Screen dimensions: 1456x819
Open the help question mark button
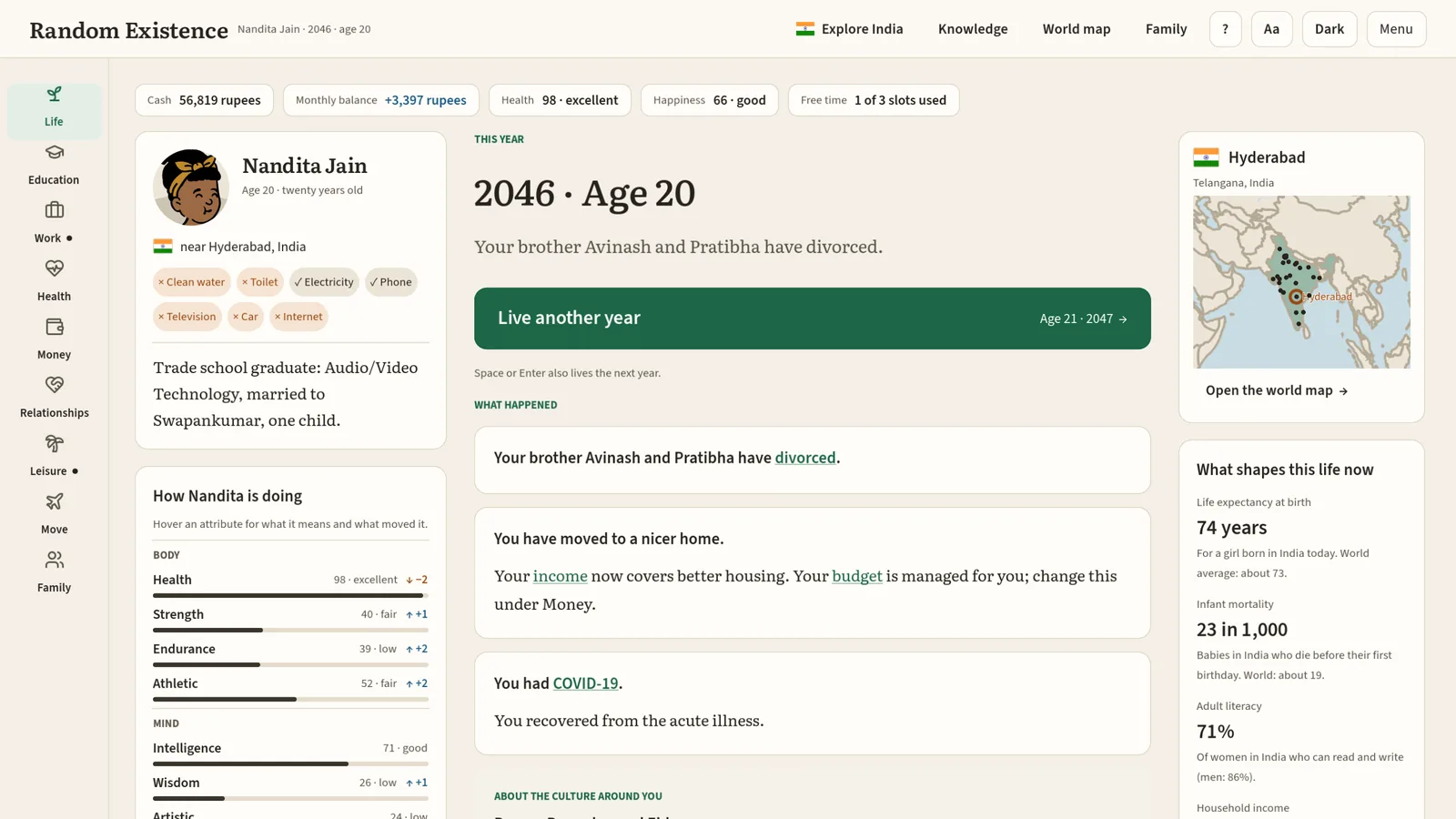point(1225,29)
